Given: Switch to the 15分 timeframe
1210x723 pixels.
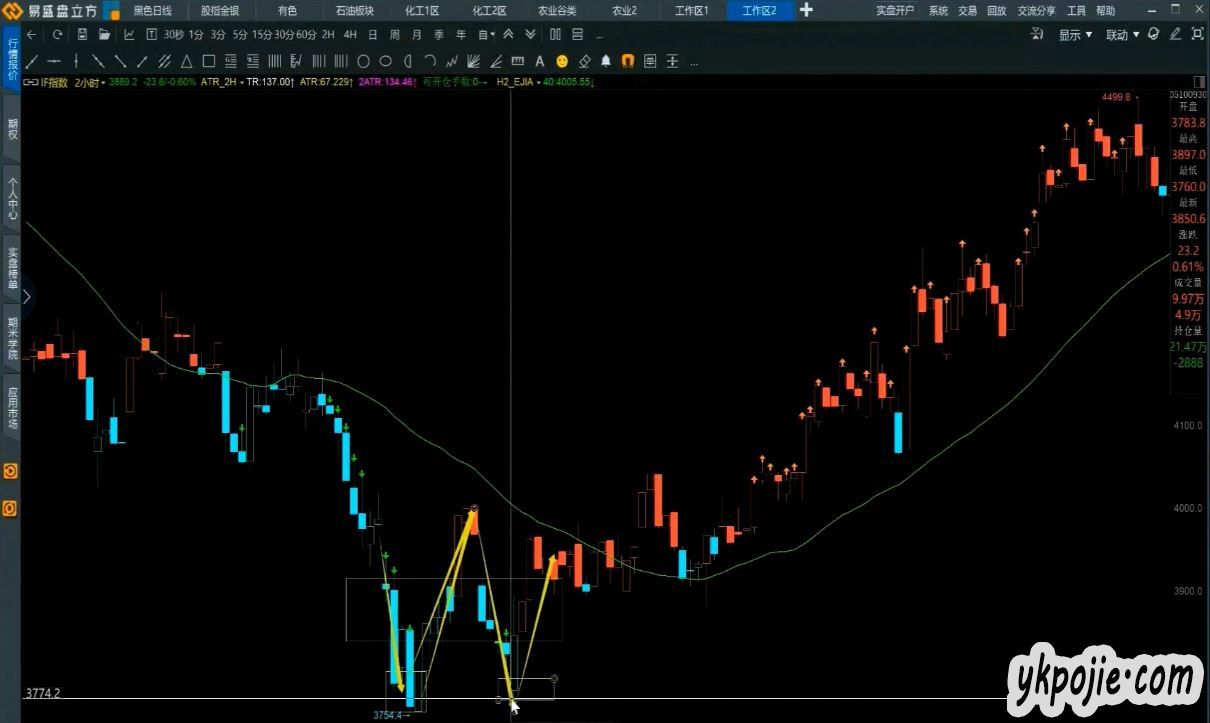Looking at the screenshot, I should tap(262, 35).
